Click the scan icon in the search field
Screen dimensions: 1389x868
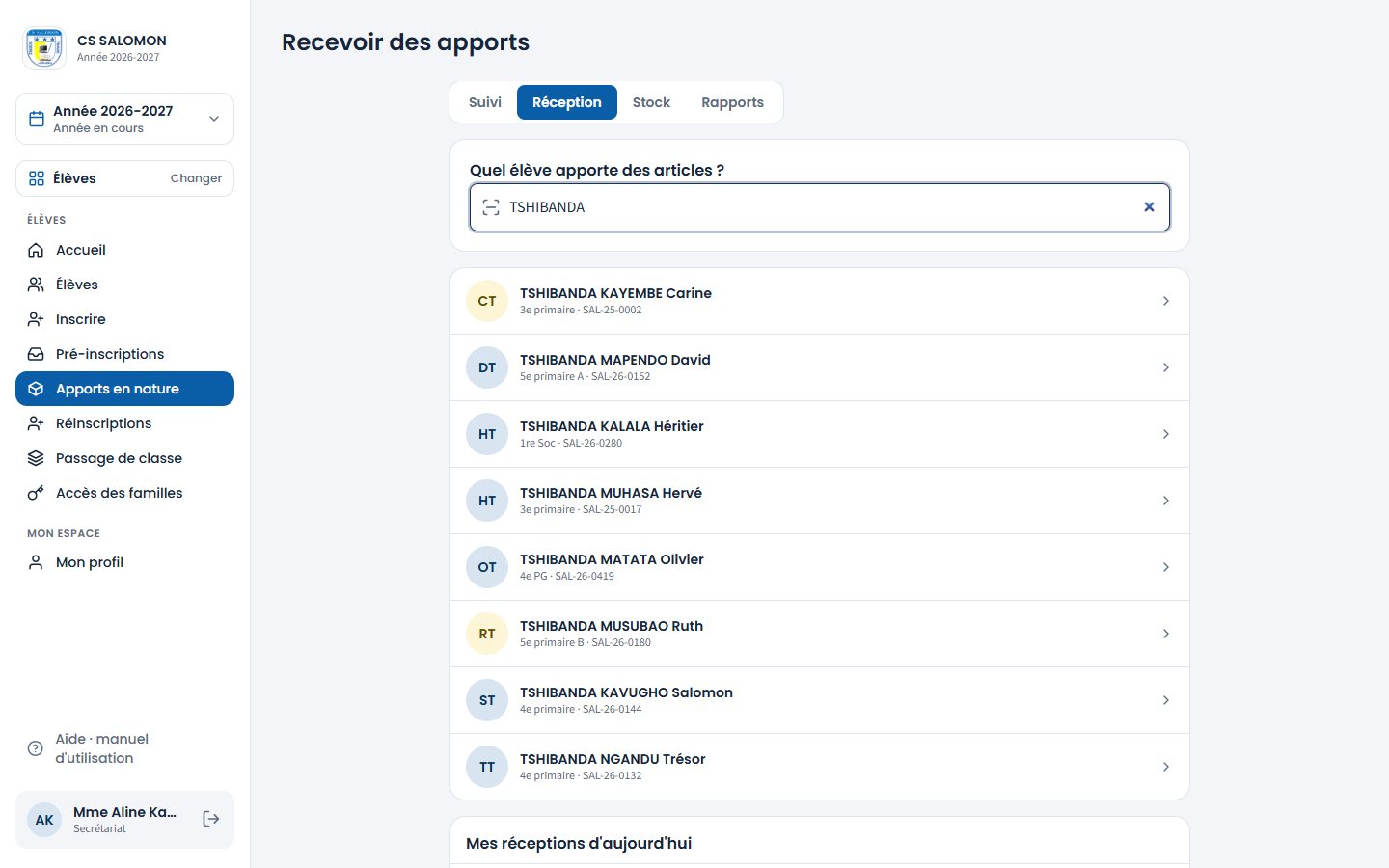[491, 207]
